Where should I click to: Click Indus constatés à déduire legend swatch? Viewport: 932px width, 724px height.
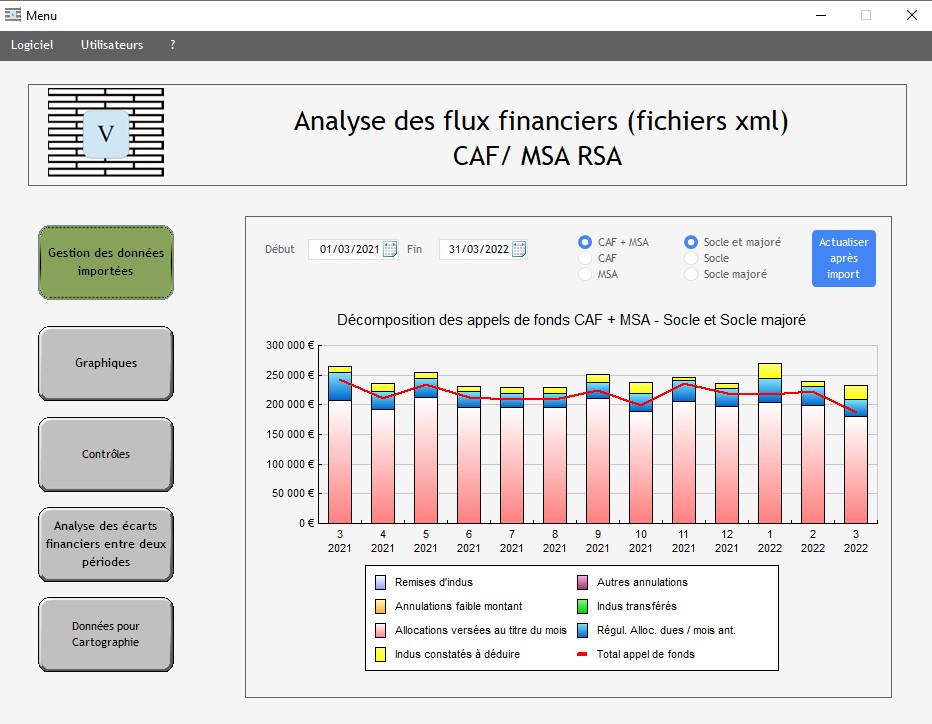380,654
